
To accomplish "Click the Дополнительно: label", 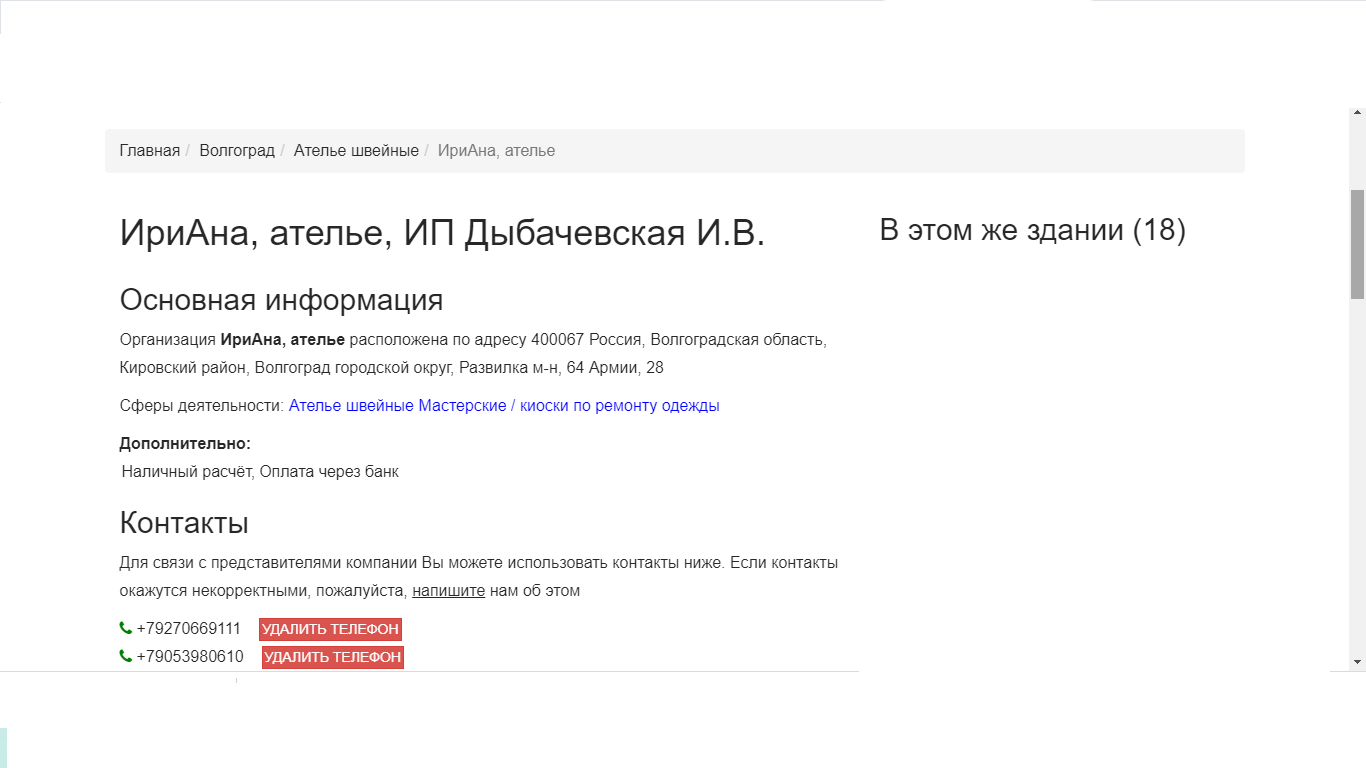I will [x=185, y=444].
